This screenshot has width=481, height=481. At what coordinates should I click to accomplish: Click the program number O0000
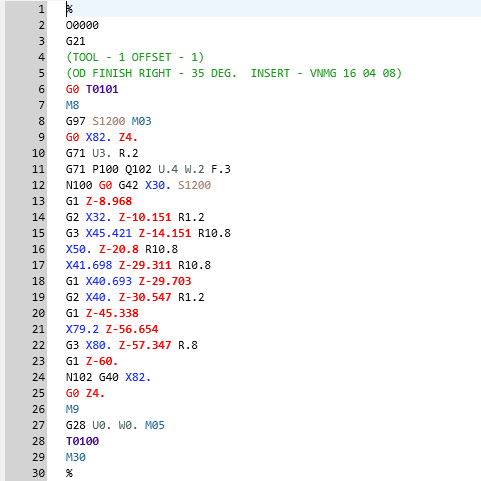coord(82,25)
